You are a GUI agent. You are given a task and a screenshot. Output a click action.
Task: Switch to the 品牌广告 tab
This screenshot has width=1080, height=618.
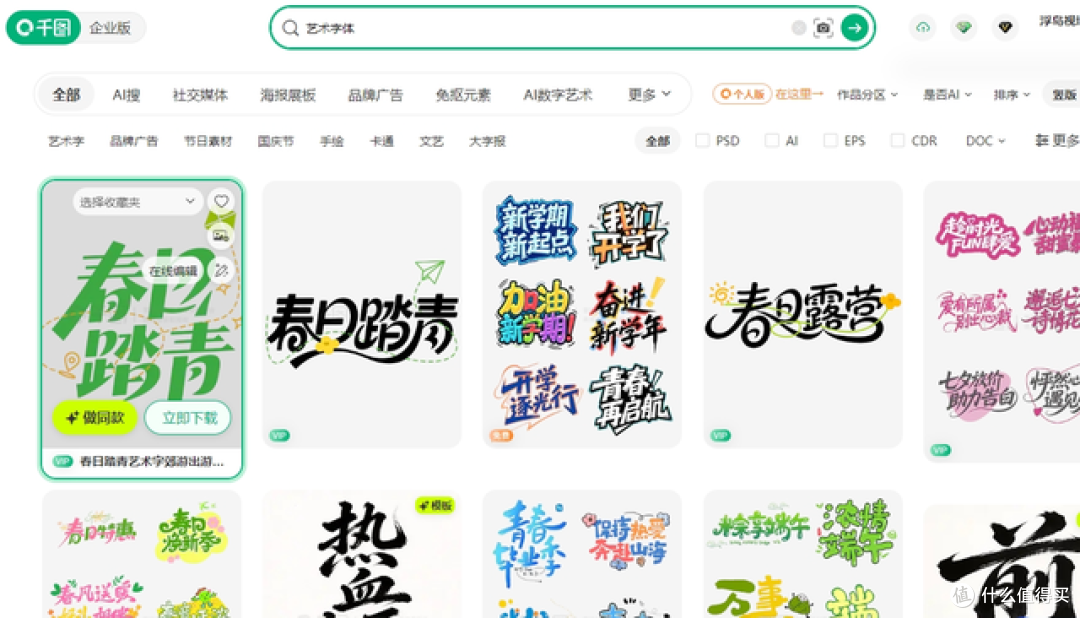coord(375,94)
